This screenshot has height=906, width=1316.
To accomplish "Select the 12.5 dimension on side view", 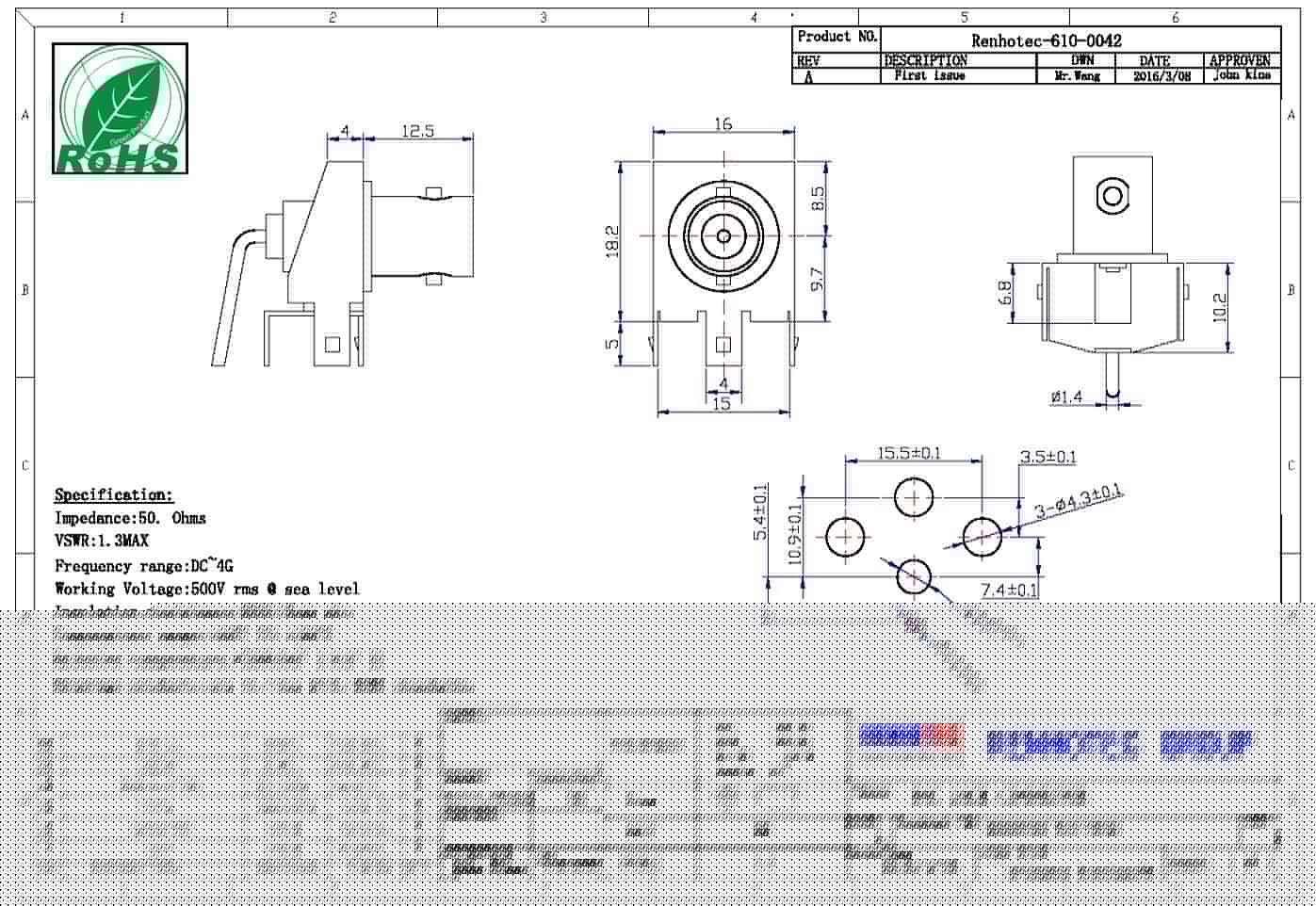I will click(x=417, y=131).
